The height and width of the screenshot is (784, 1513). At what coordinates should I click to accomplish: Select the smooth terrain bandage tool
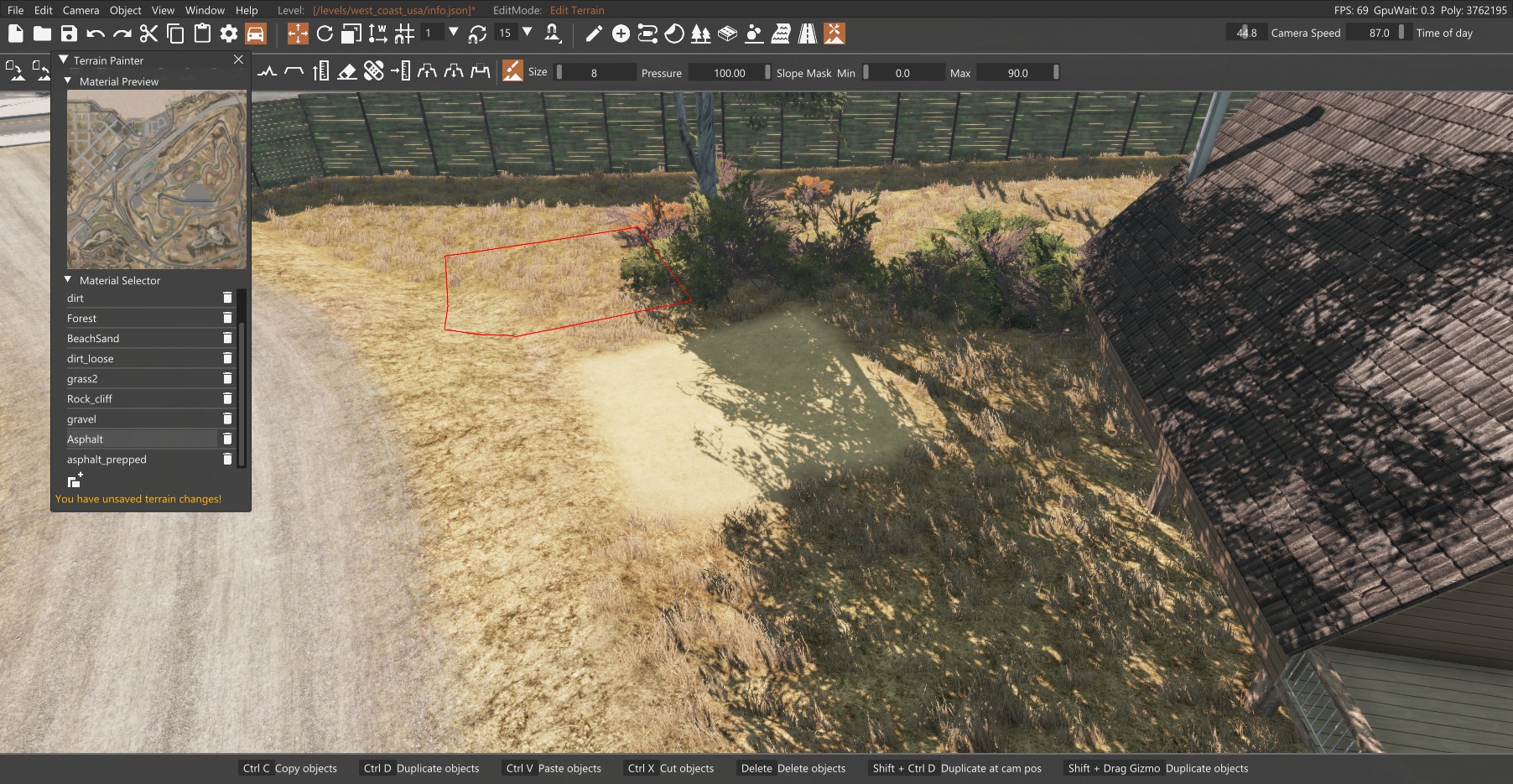[x=374, y=72]
